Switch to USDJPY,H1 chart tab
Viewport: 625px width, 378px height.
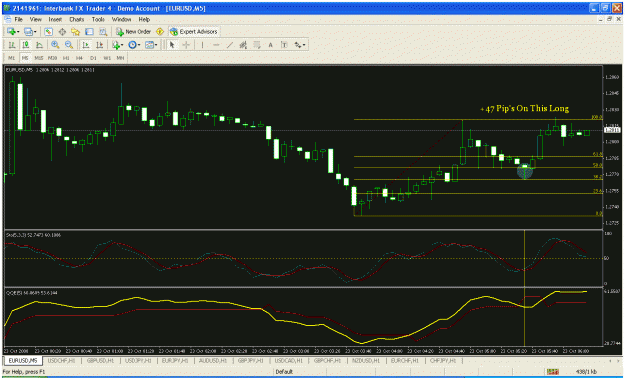[x=138, y=360]
